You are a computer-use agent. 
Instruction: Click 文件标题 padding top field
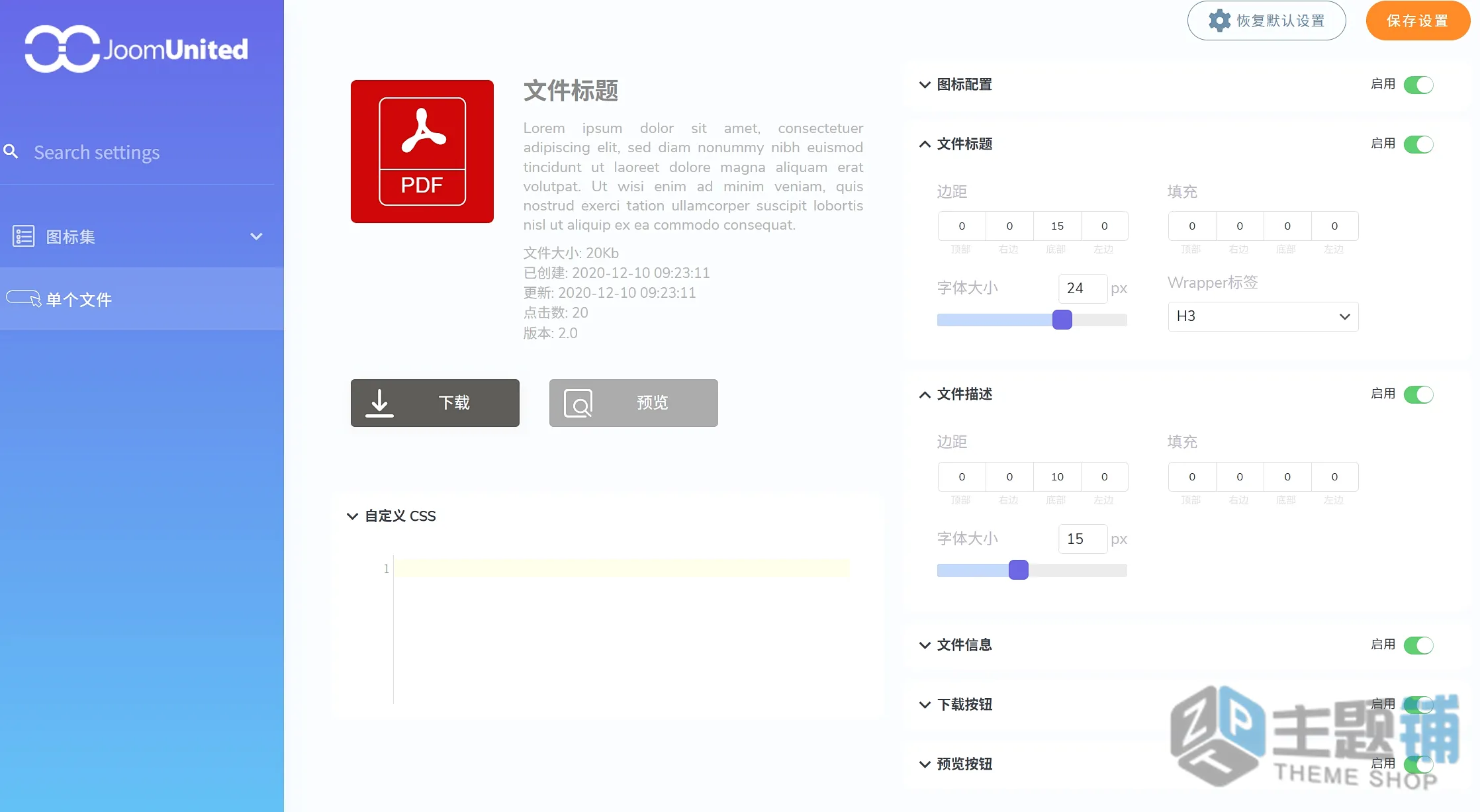click(x=1192, y=226)
